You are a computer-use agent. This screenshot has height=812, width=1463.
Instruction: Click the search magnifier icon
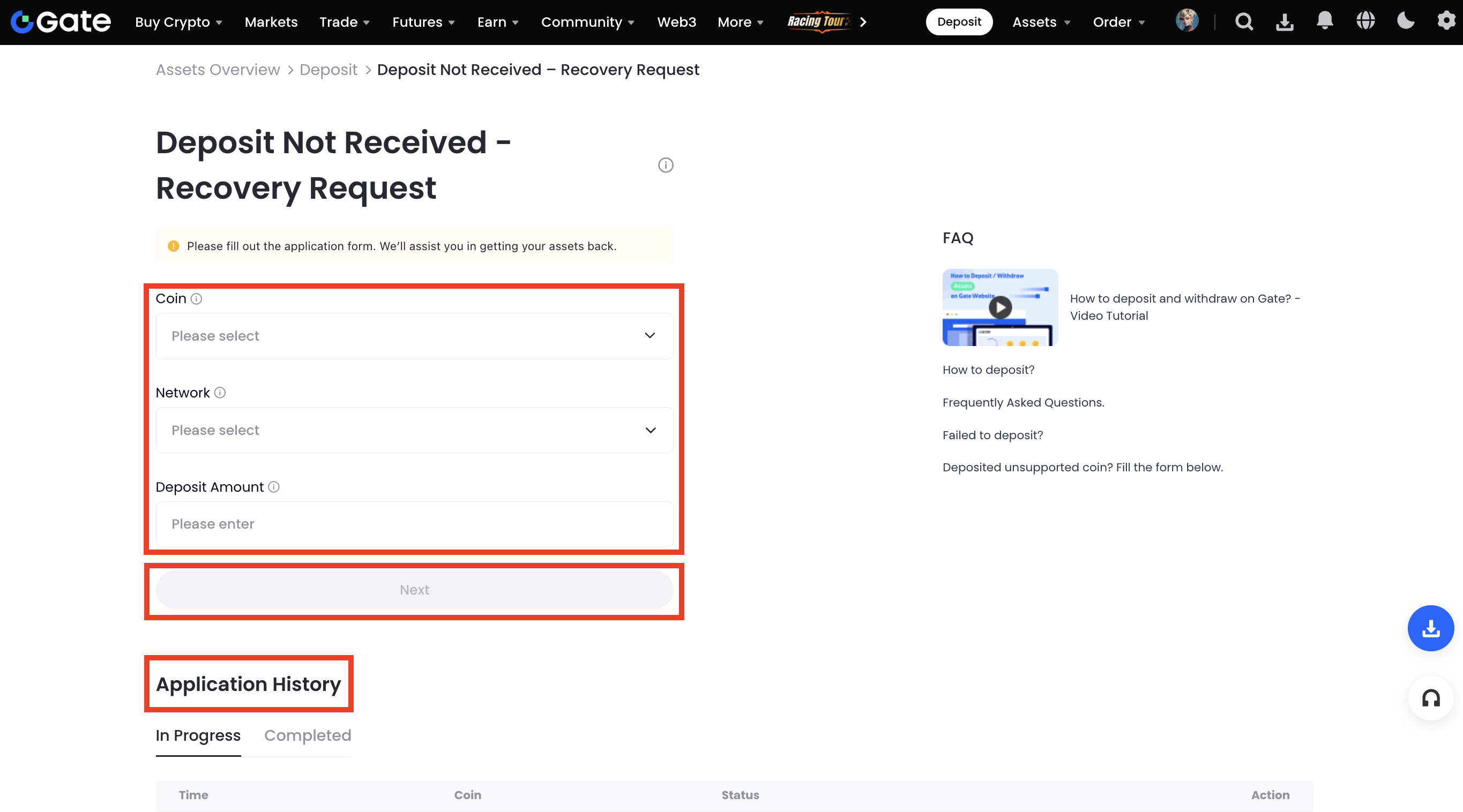[1244, 21]
